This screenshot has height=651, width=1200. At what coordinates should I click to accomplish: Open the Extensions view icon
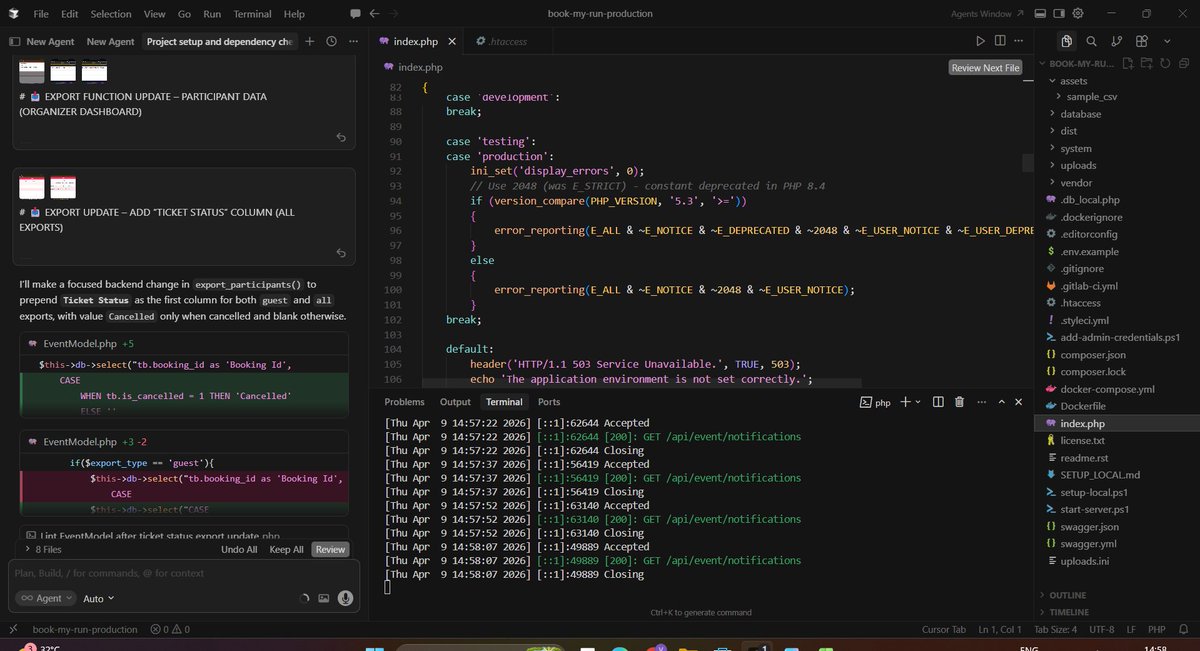click(1141, 41)
